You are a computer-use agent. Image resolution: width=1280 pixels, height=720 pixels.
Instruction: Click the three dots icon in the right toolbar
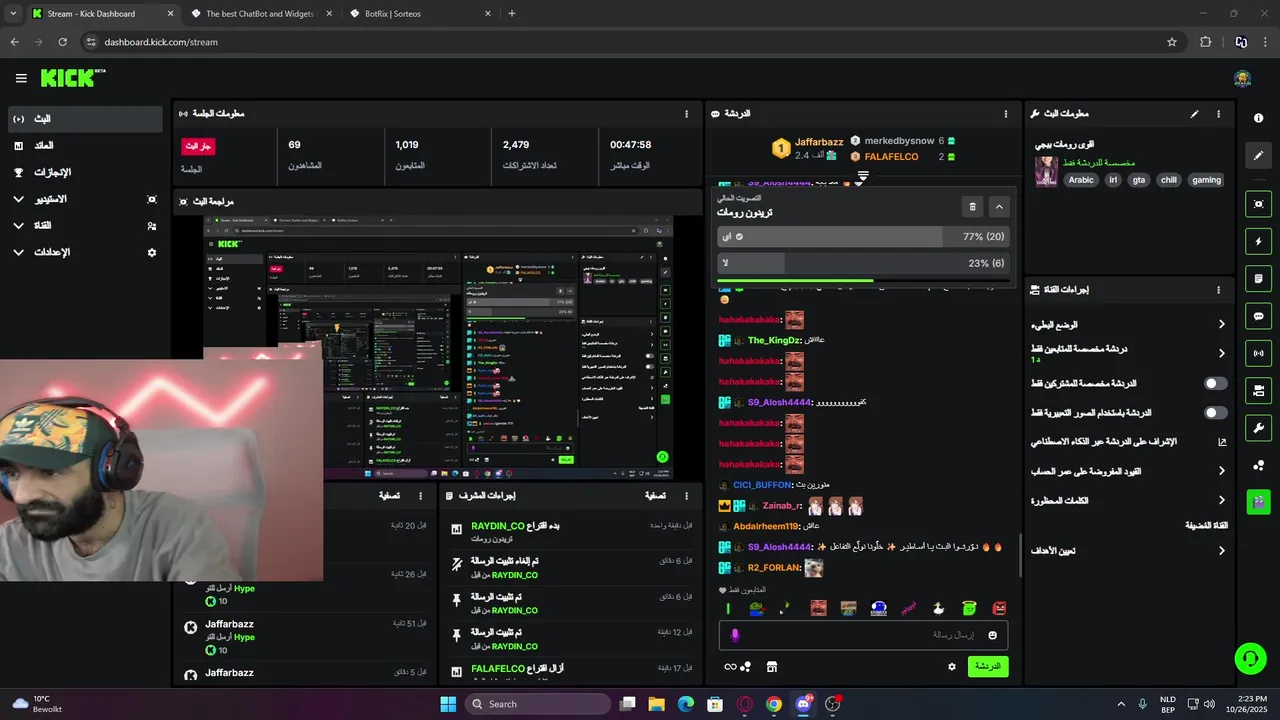tap(1258, 465)
